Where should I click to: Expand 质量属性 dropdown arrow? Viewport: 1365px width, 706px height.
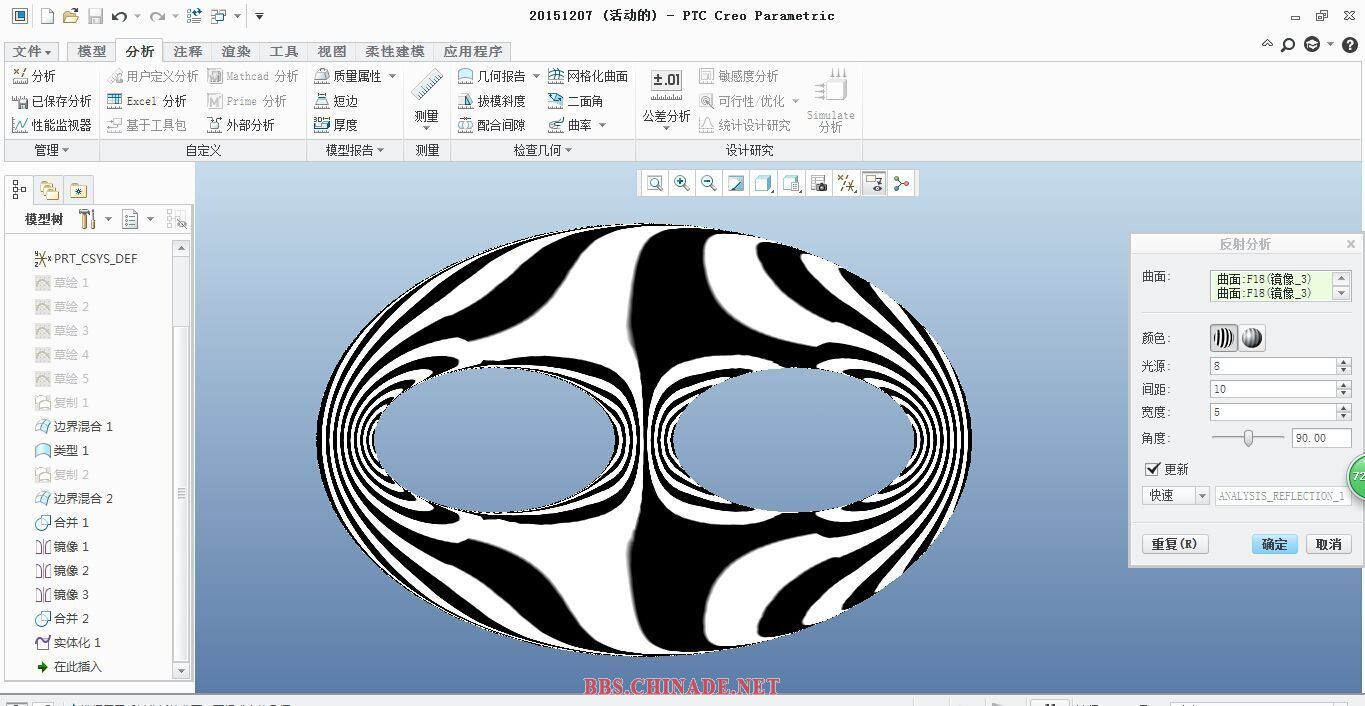(x=392, y=76)
